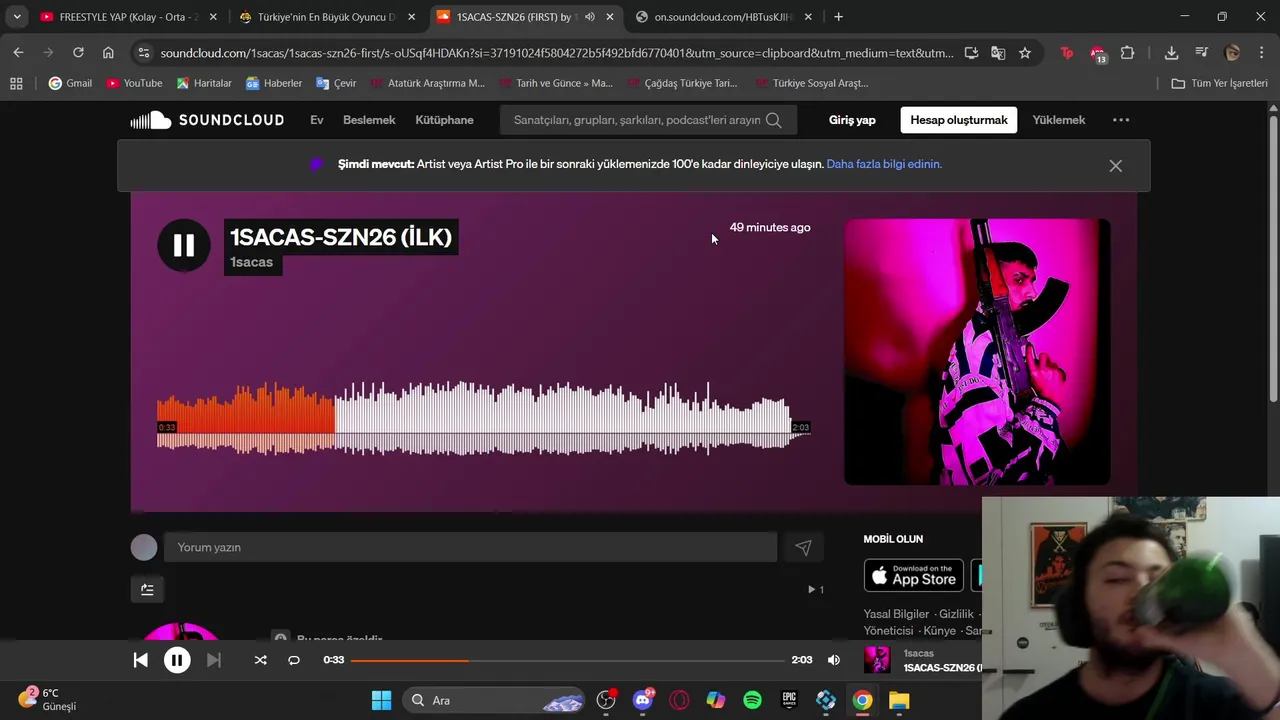Open the Epic Games launcher from the taskbar
Screen dimensions: 1280x720
pyautogui.click(x=789, y=700)
